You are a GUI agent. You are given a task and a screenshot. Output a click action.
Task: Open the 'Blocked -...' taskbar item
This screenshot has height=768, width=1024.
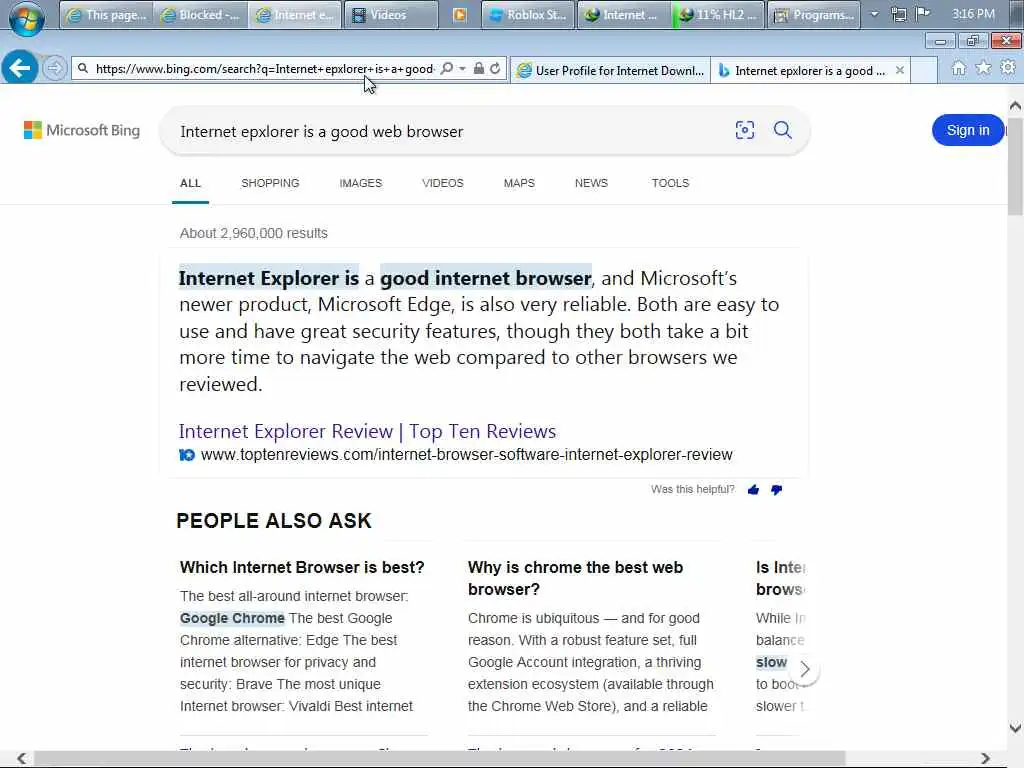coord(201,14)
